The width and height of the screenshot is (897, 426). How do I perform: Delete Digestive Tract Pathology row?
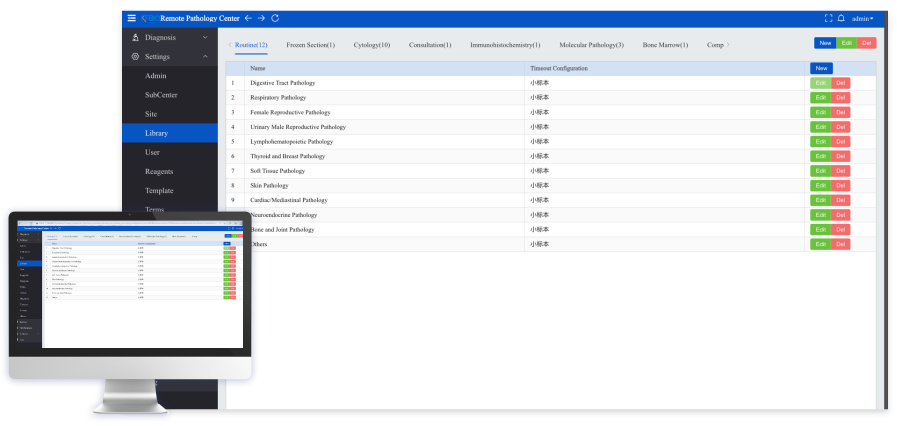click(x=840, y=83)
